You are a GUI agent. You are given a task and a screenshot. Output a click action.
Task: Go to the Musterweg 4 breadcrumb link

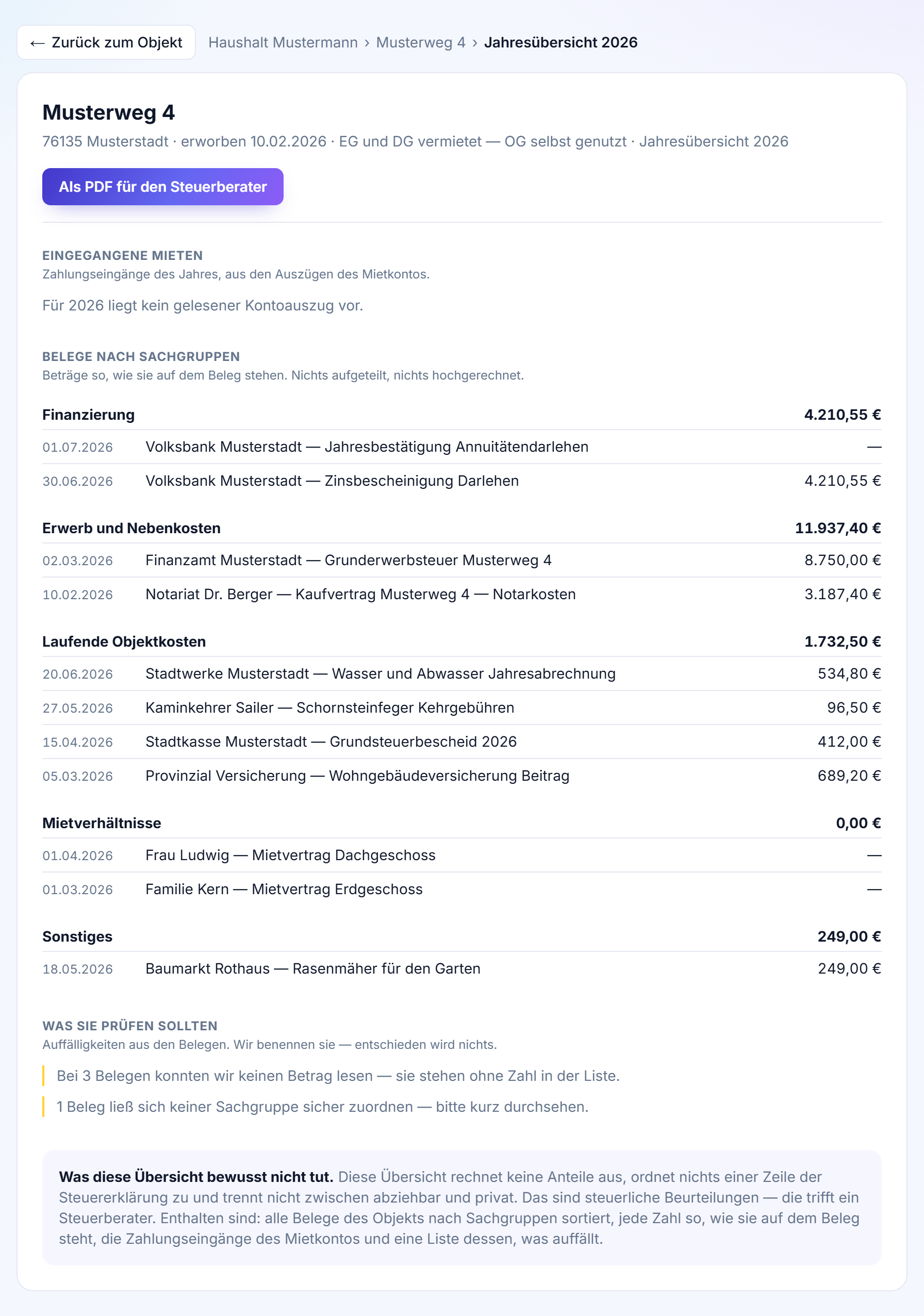(x=421, y=42)
